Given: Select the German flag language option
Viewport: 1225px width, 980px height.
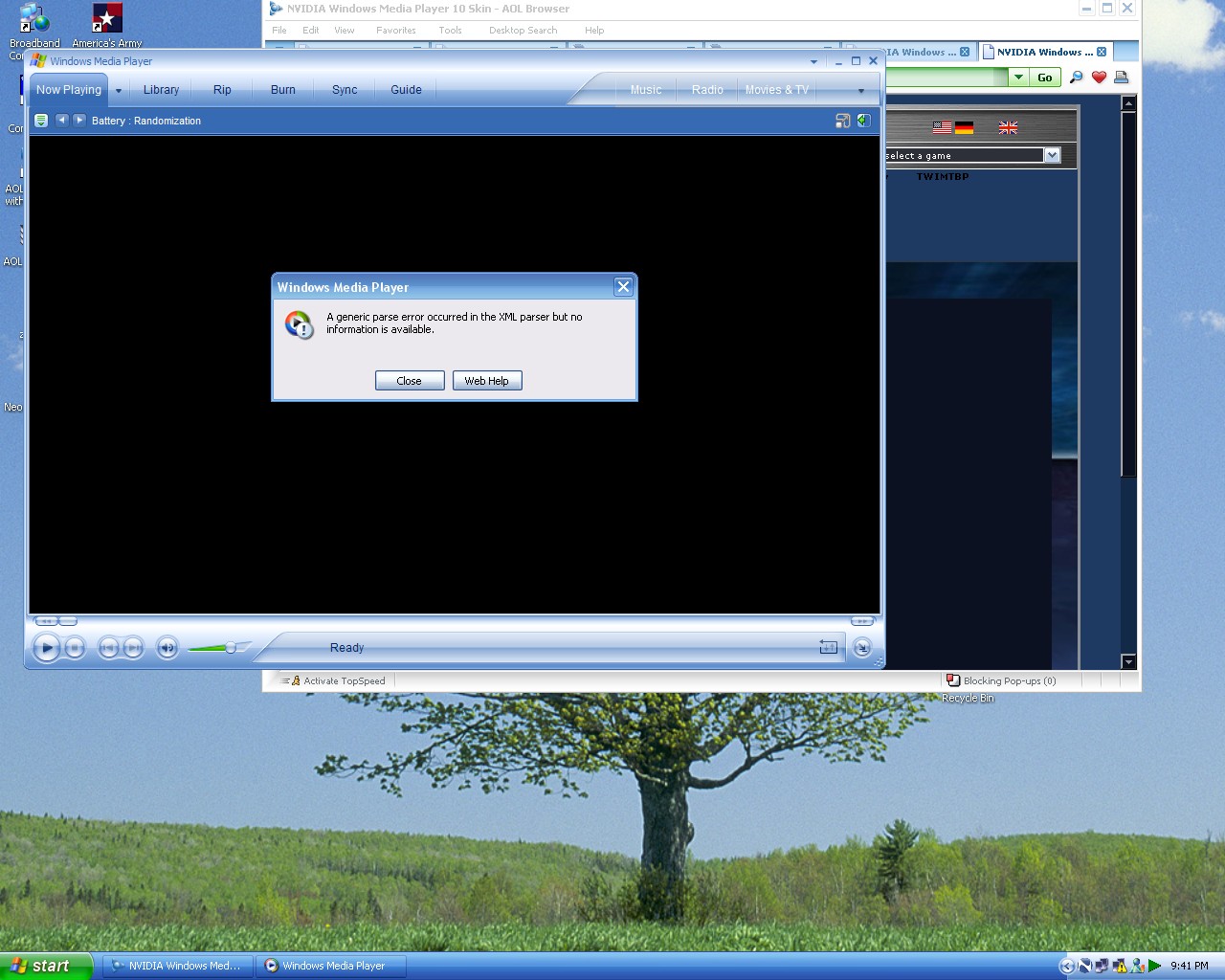Looking at the screenshot, I should (x=964, y=126).
